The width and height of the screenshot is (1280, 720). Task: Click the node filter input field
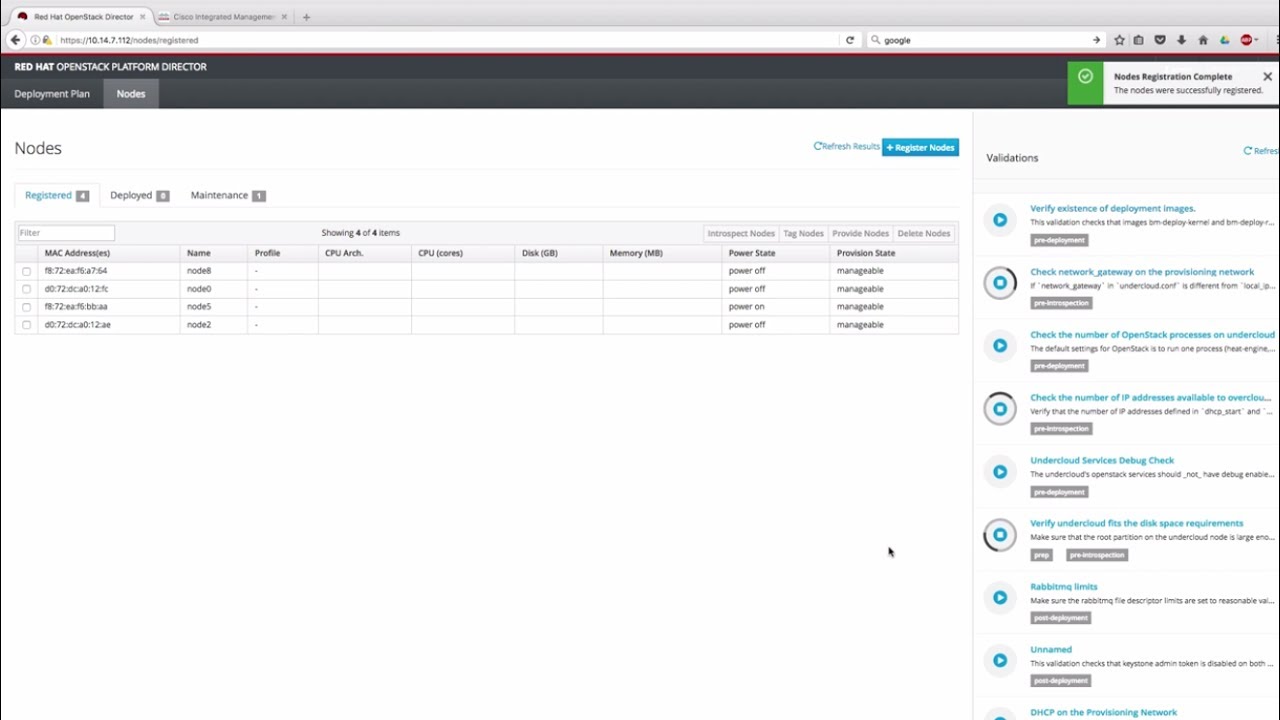(66, 233)
